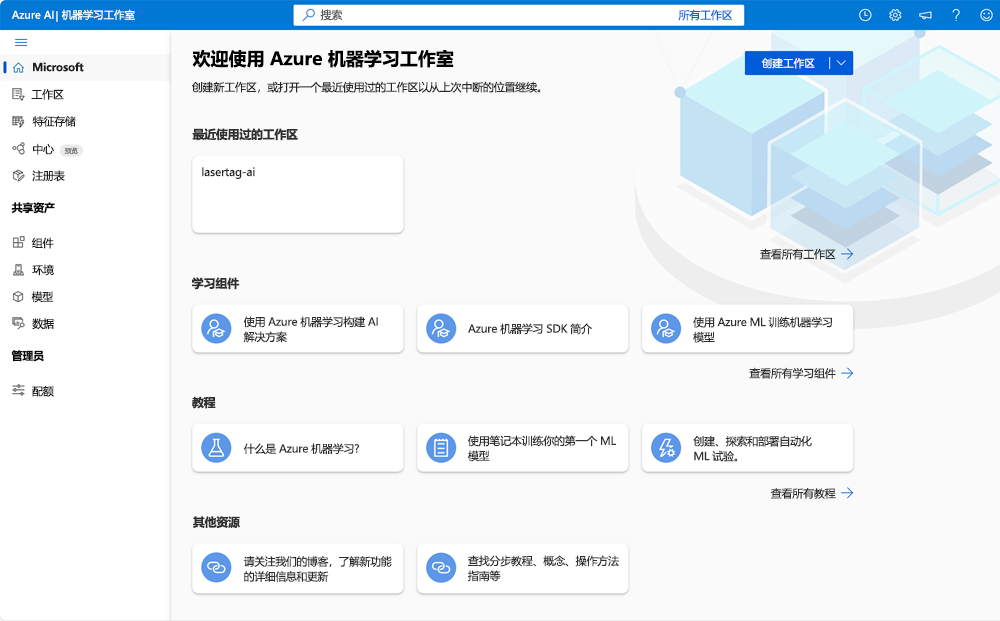1000x621 pixels.
Task: Open 查找分步教程、概念、操作方法指南等 text
Action: tap(543, 568)
